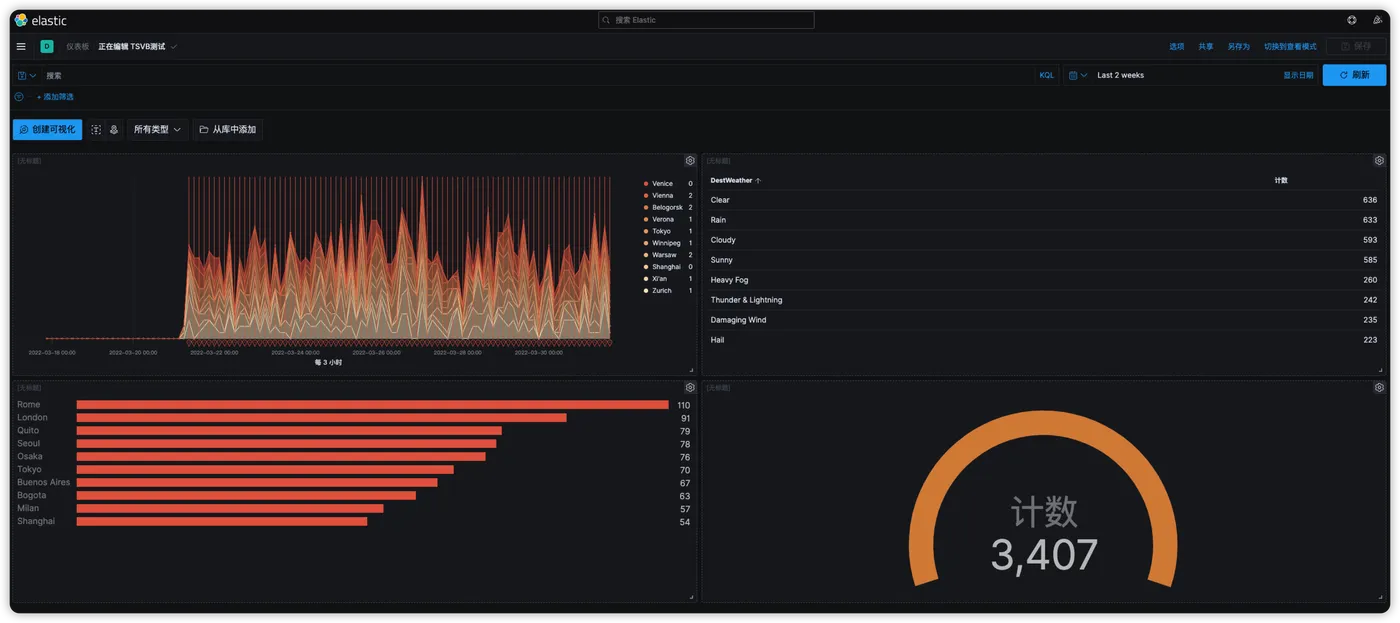Click the blue 刷新 button

tap(1354, 75)
